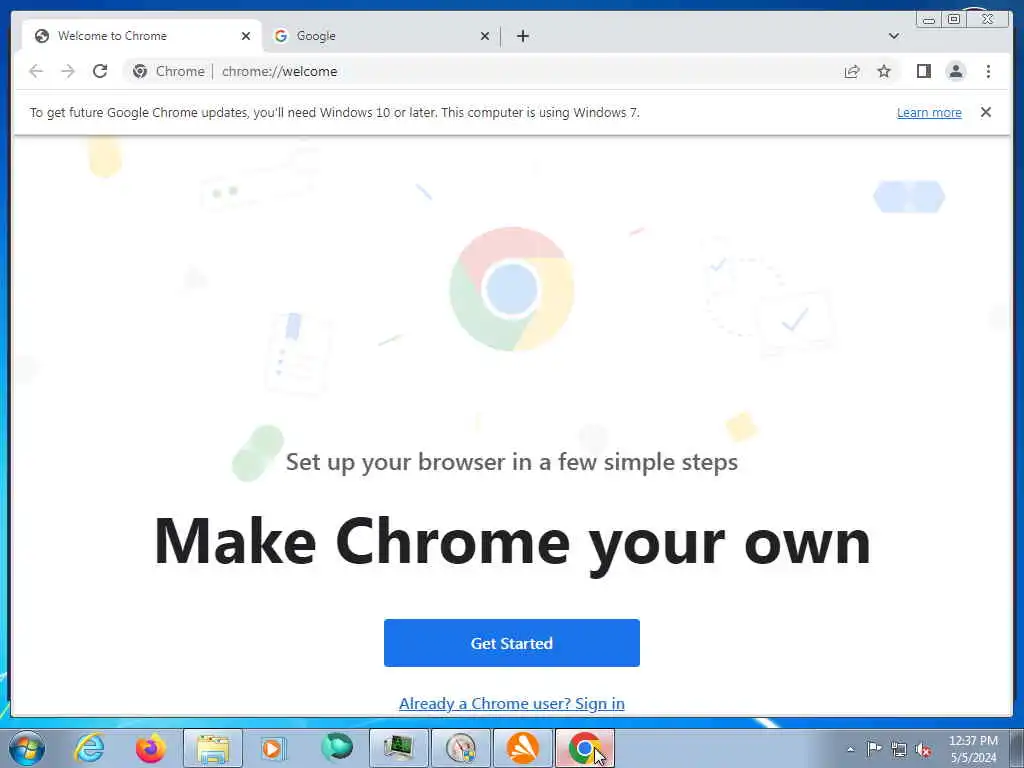Open the clock showing 12:37 PM

click(x=973, y=749)
